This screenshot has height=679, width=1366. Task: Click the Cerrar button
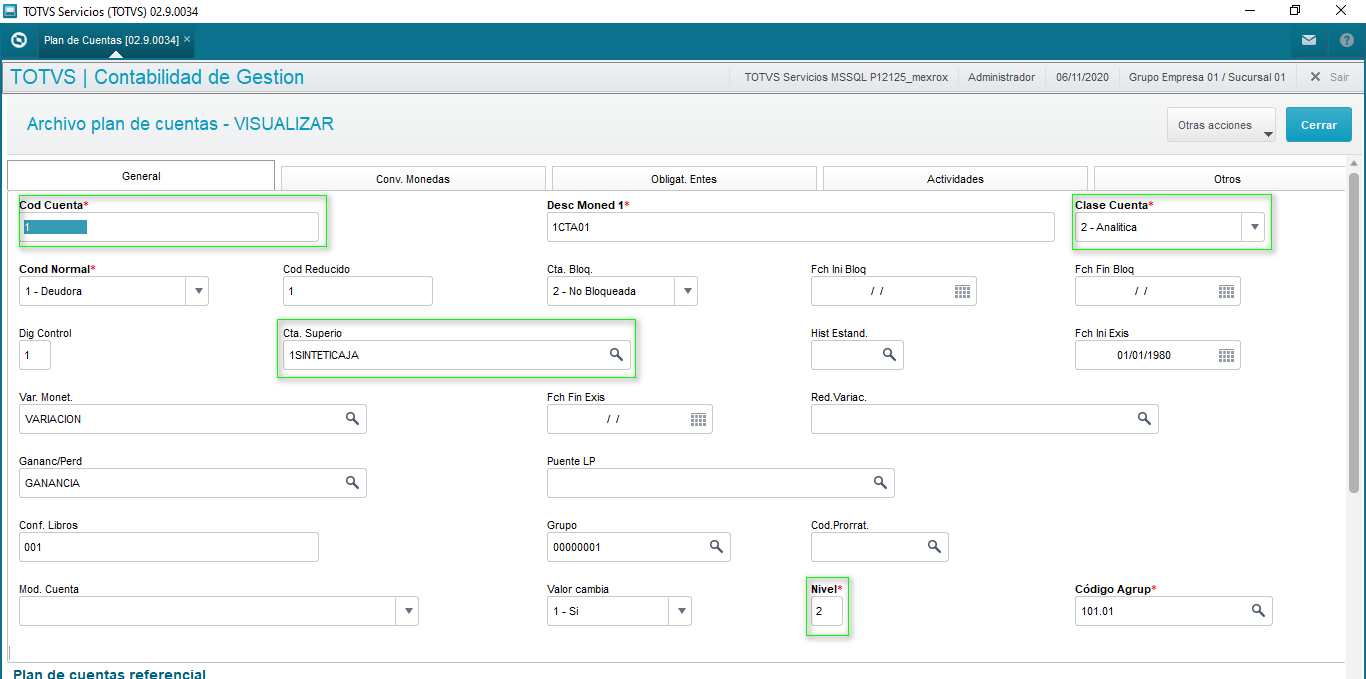1319,125
